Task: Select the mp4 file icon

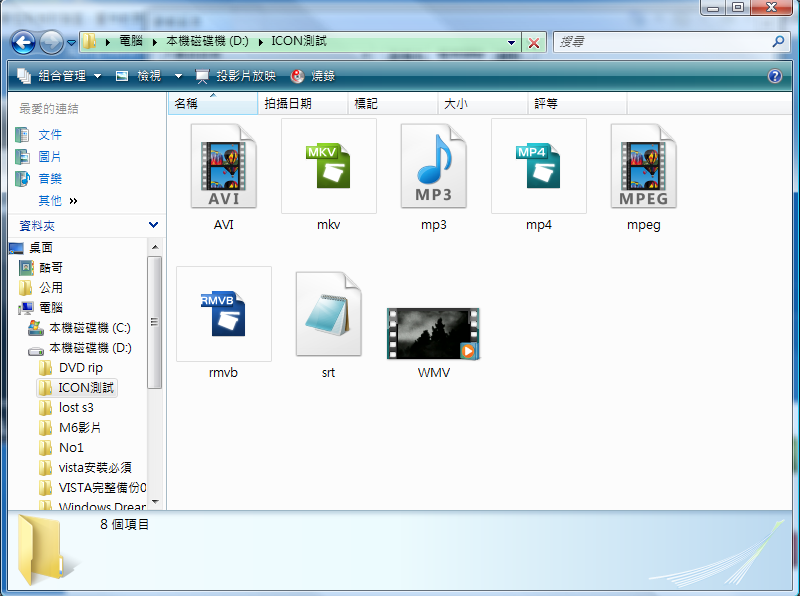Action: click(538, 166)
